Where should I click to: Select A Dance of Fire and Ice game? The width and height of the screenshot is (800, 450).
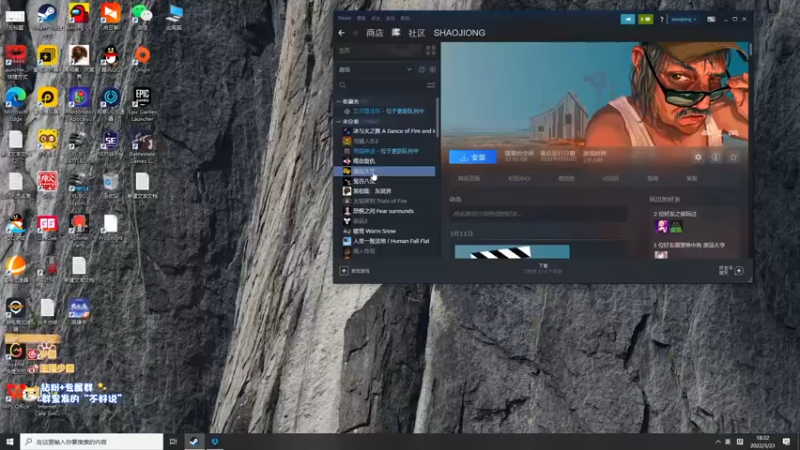(389, 131)
